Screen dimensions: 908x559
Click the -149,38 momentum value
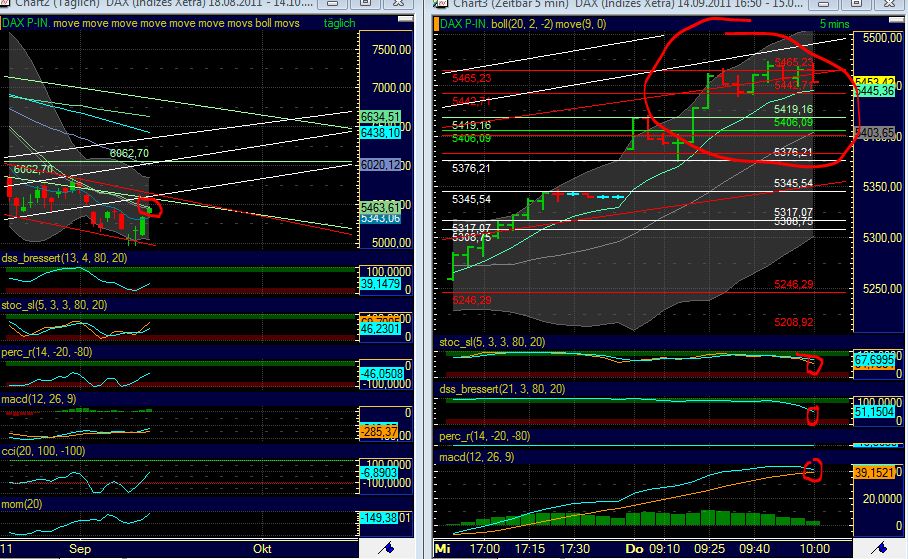coord(379,518)
